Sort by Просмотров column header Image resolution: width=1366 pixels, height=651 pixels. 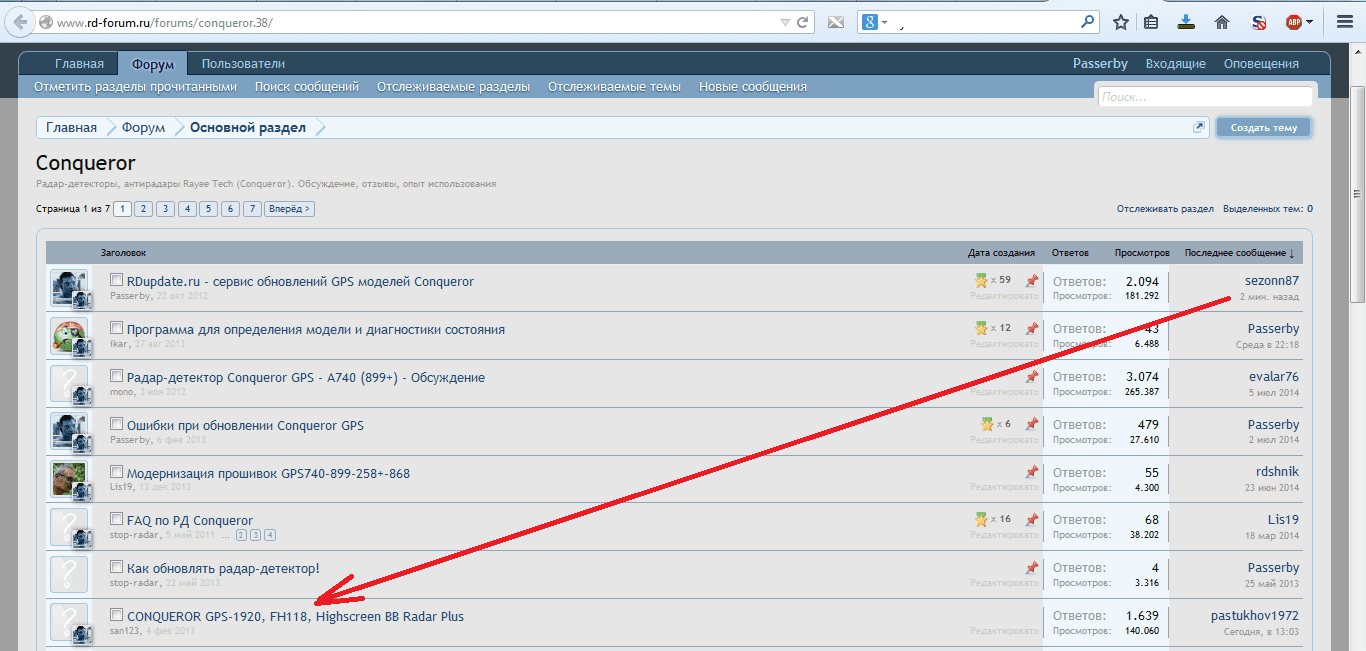point(1142,253)
